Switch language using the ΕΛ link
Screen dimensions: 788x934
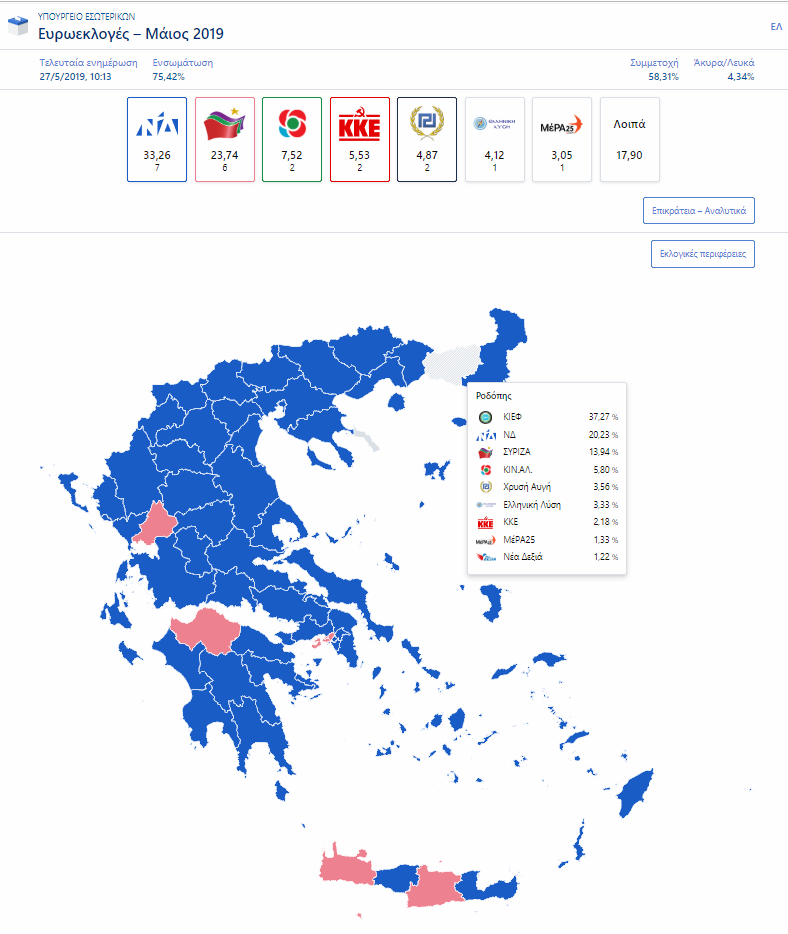(776, 27)
